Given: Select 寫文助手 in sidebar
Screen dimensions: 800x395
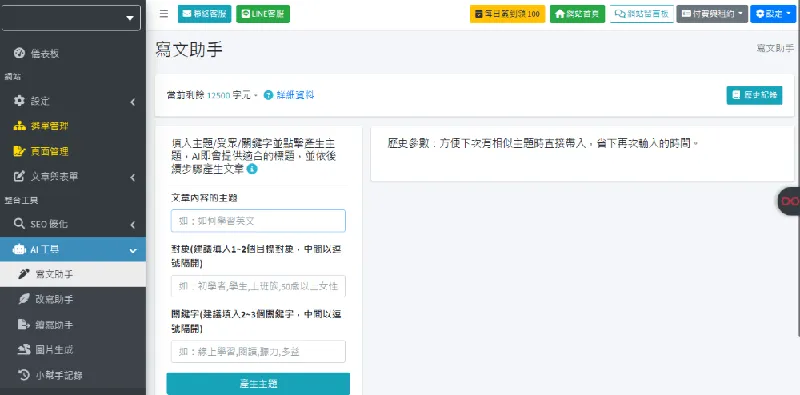Looking at the screenshot, I should (72, 274).
